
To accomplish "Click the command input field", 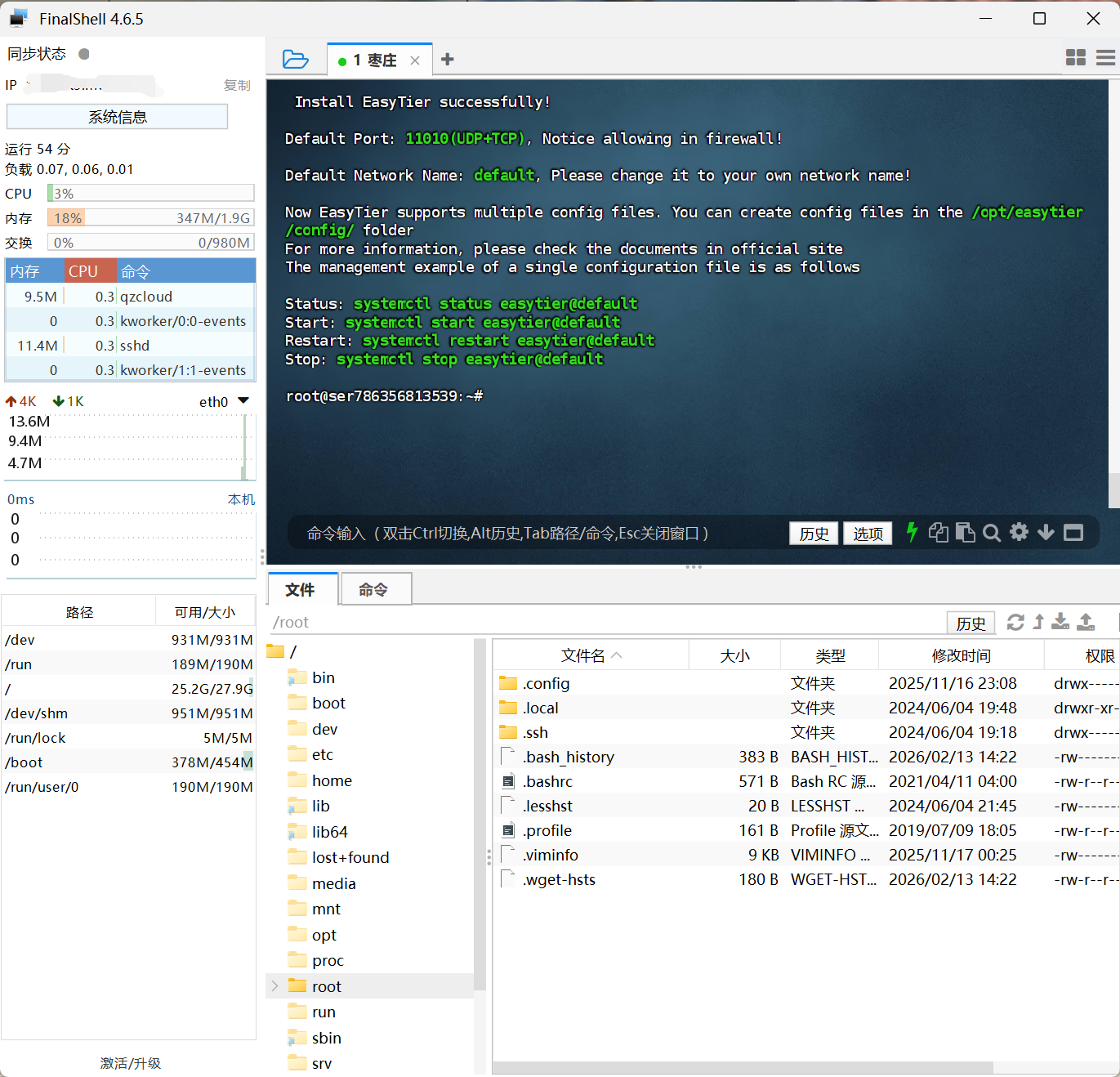I will 506,534.
